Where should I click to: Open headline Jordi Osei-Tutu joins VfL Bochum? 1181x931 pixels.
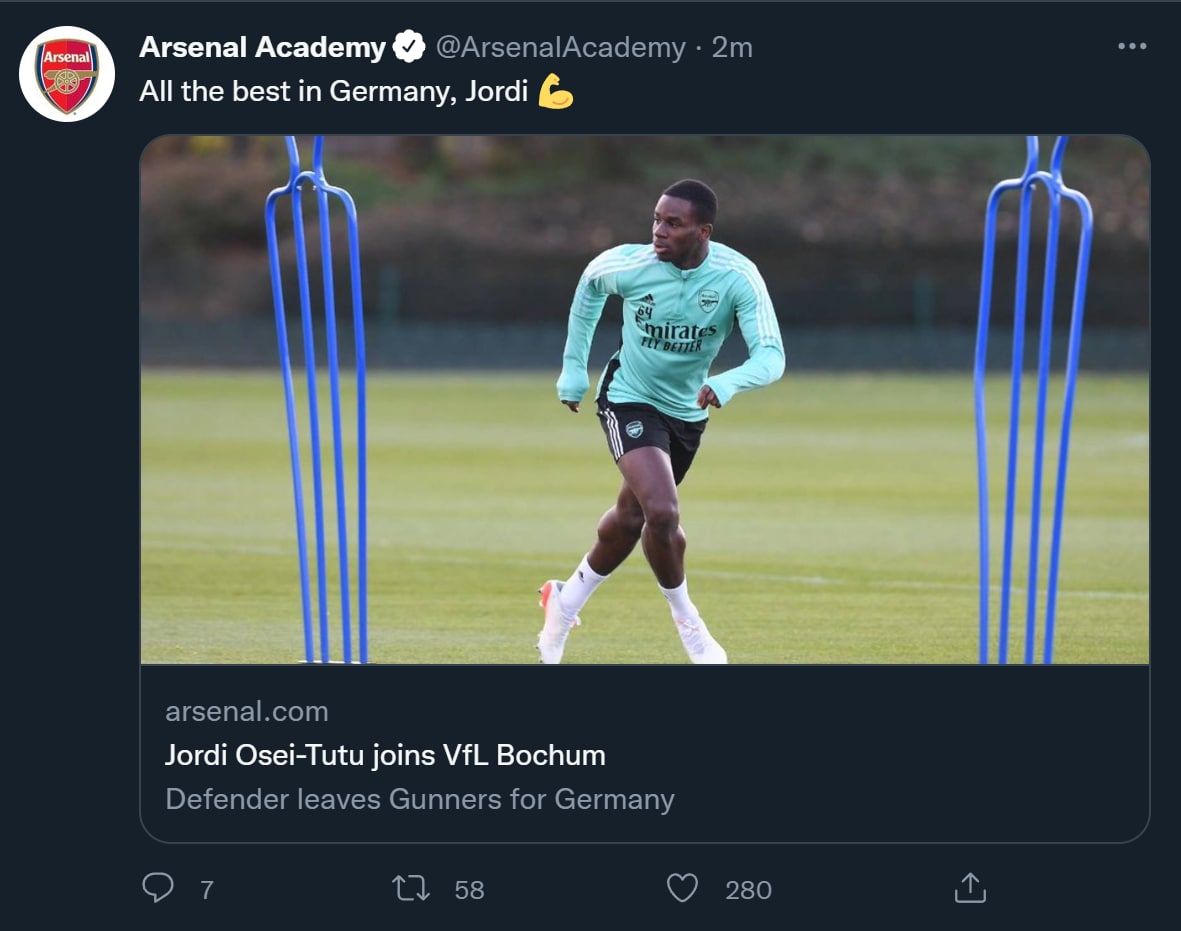pyautogui.click(x=385, y=755)
